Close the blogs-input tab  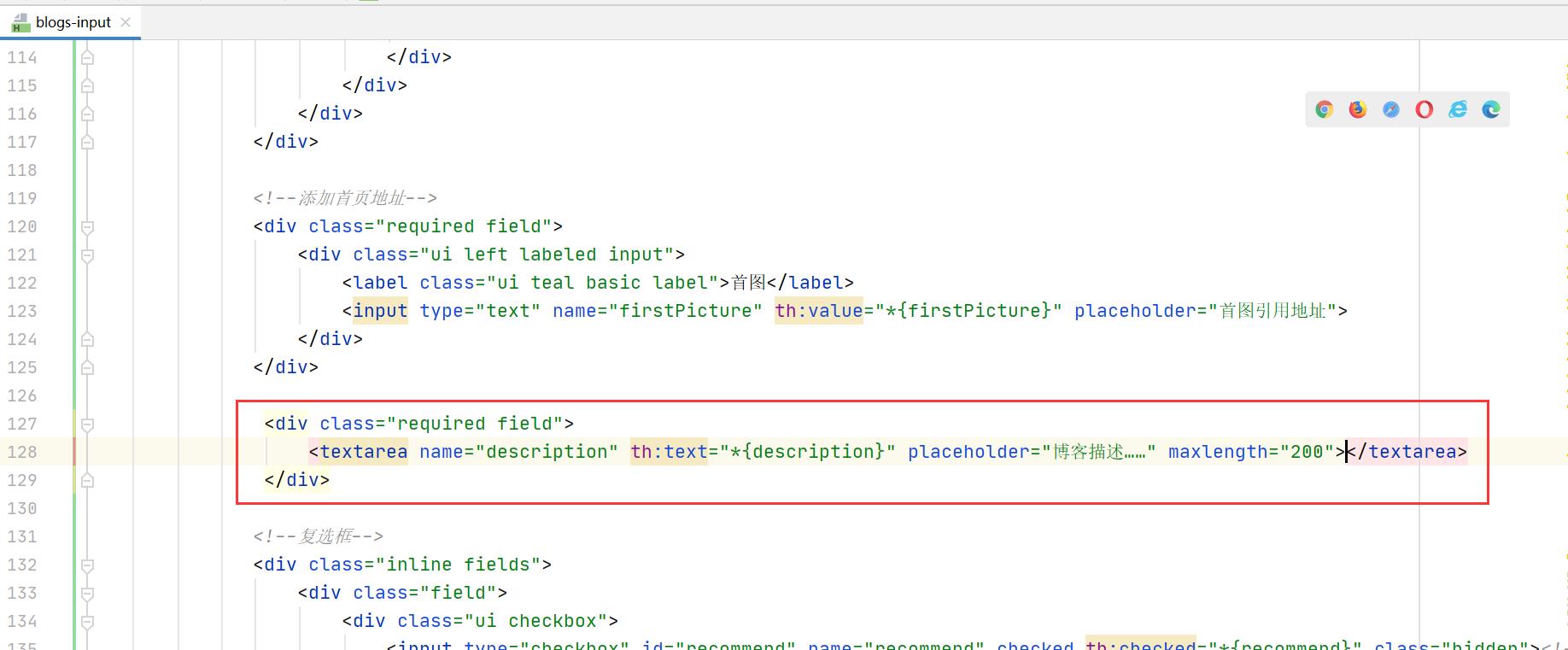pos(126,22)
